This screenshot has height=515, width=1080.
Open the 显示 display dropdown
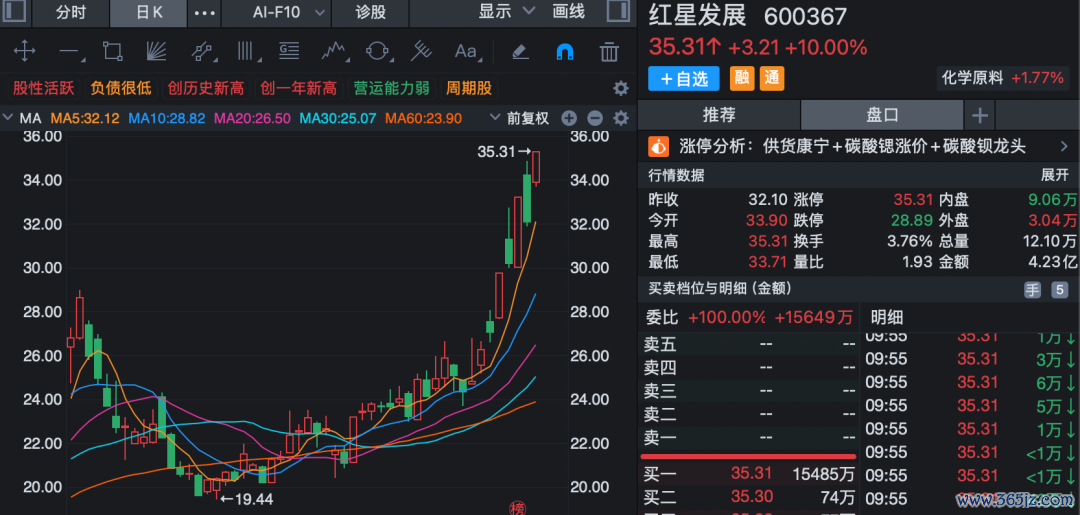(x=506, y=11)
